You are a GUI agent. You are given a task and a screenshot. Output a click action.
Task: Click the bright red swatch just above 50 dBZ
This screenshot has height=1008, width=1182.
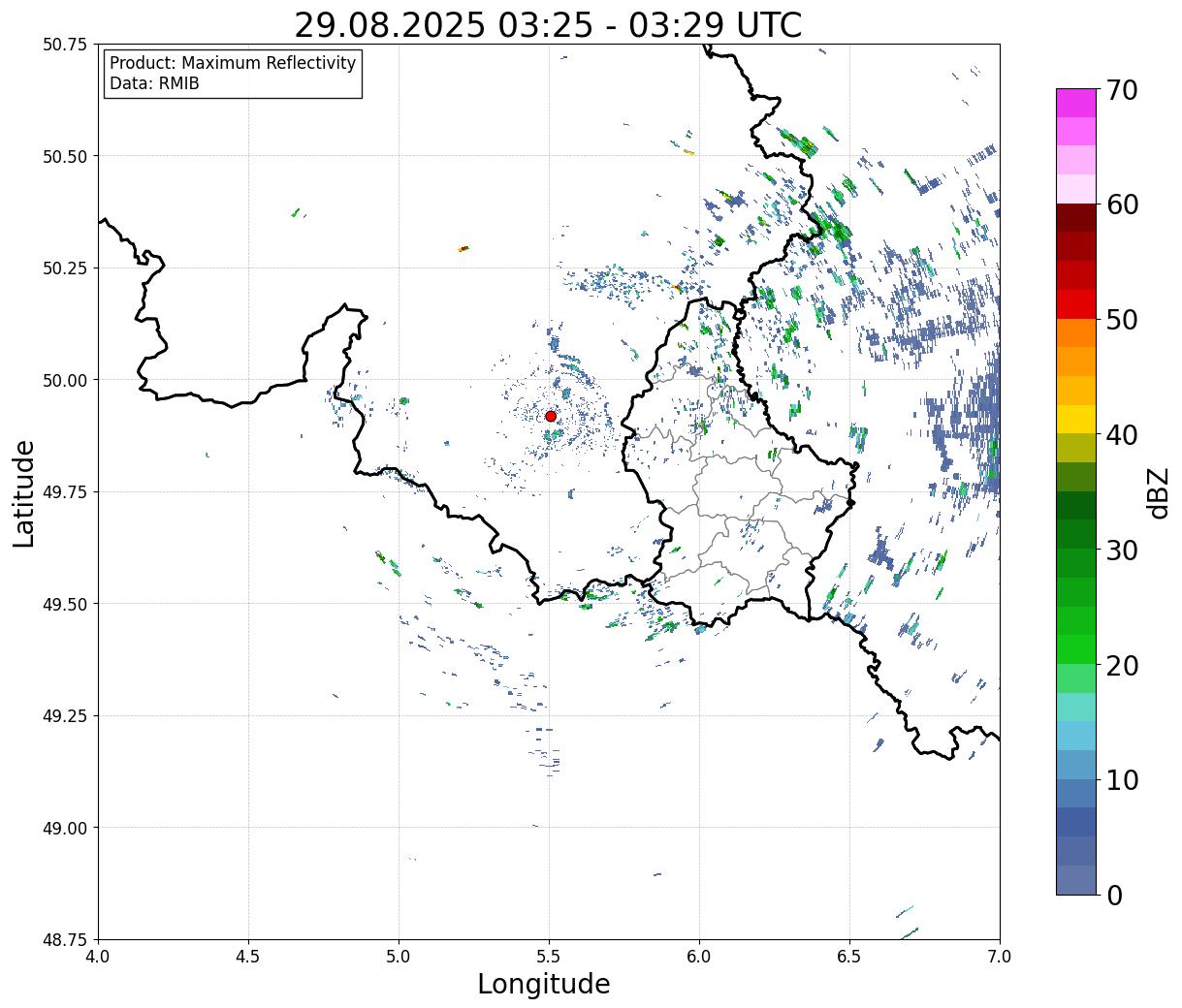coord(1076,304)
